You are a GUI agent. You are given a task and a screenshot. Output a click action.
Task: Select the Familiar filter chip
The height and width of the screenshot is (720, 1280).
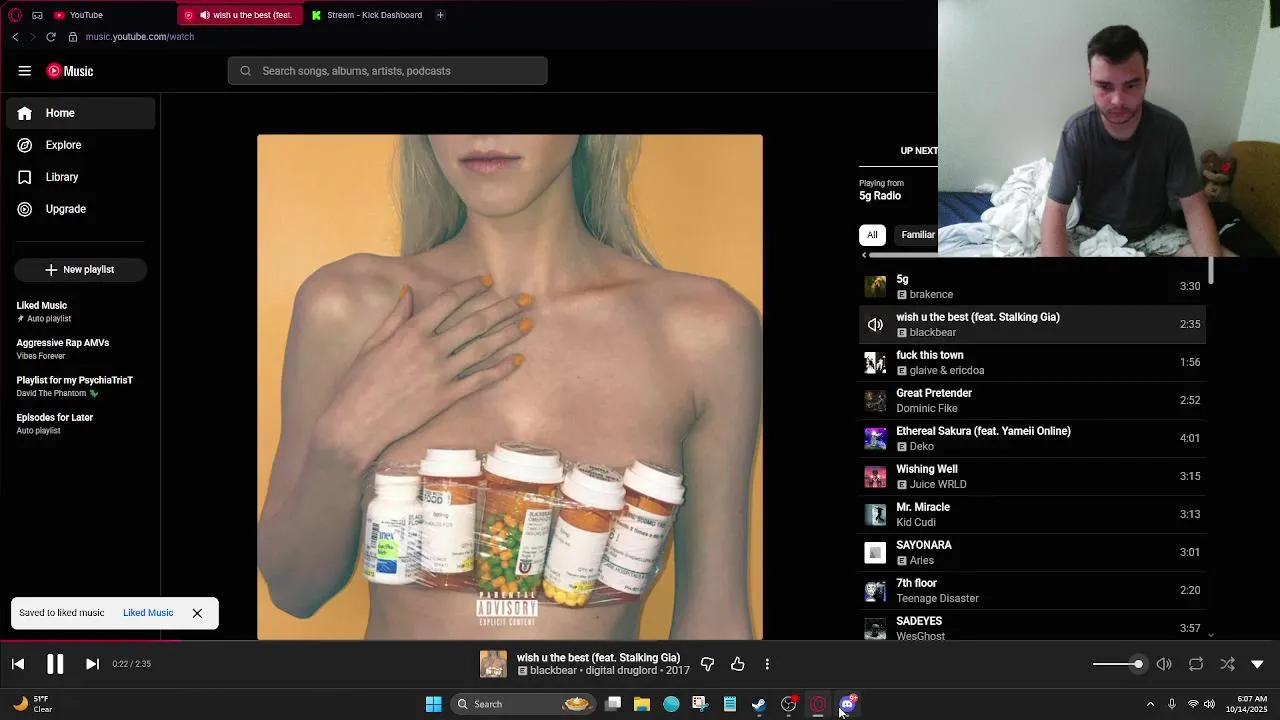pyautogui.click(x=916, y=235)
